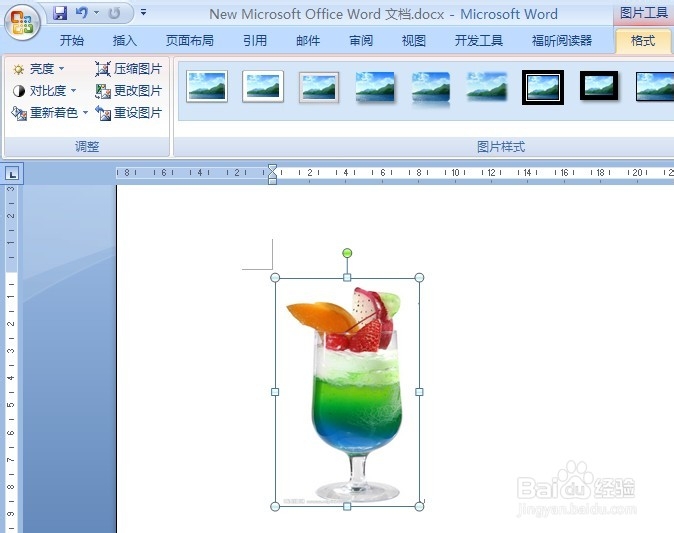This screenshot has height=533, width=674.
Task: Apply the sixth soft edge picture style
Action: [487, 87]
